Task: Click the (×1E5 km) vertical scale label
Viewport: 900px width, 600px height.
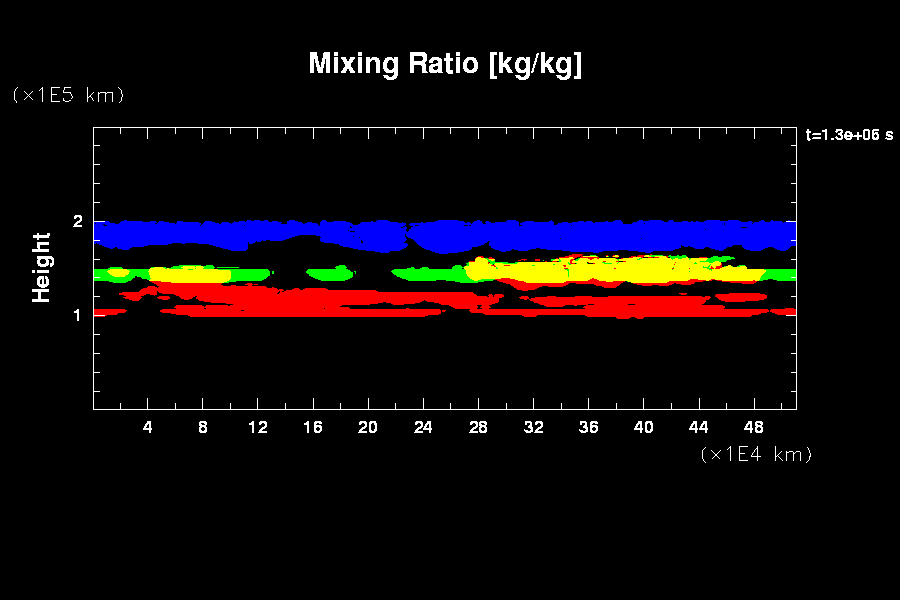Action: coord(67,96)
